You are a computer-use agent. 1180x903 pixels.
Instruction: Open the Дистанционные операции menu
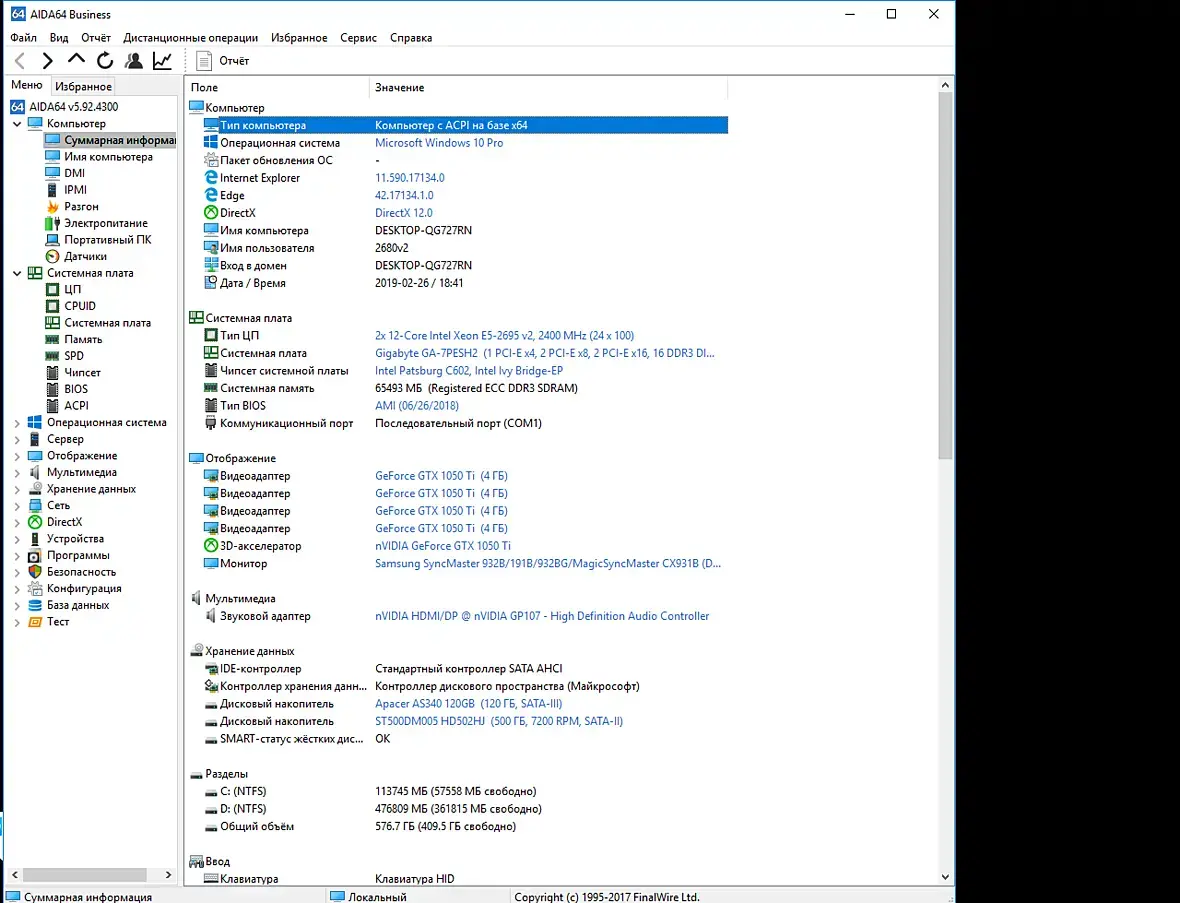coord(190,38)
